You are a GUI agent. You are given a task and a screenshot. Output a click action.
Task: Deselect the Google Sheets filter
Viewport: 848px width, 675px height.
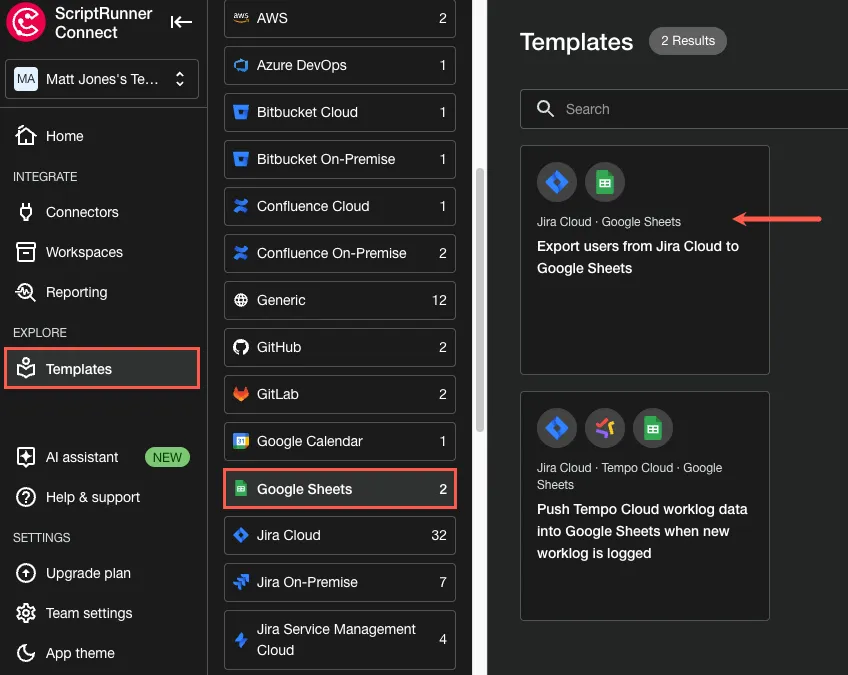340,489
